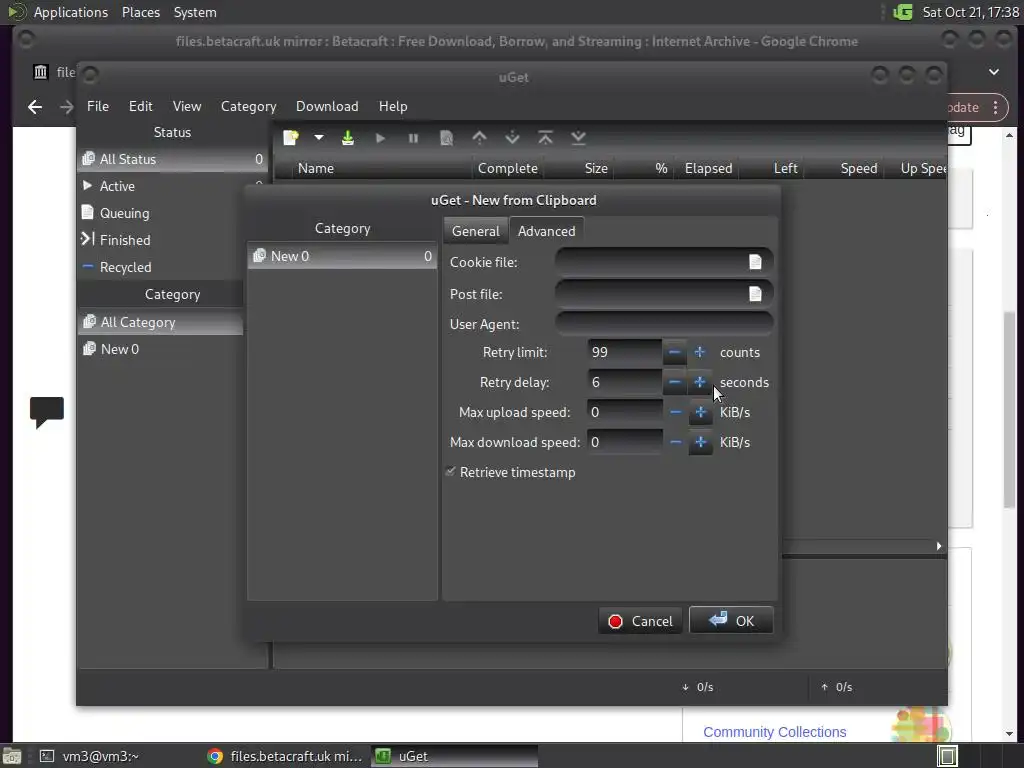1024x768 pixels.
Task: Click the new download toolbar icon
Action: pyautogui.click(x=291, y=138)
